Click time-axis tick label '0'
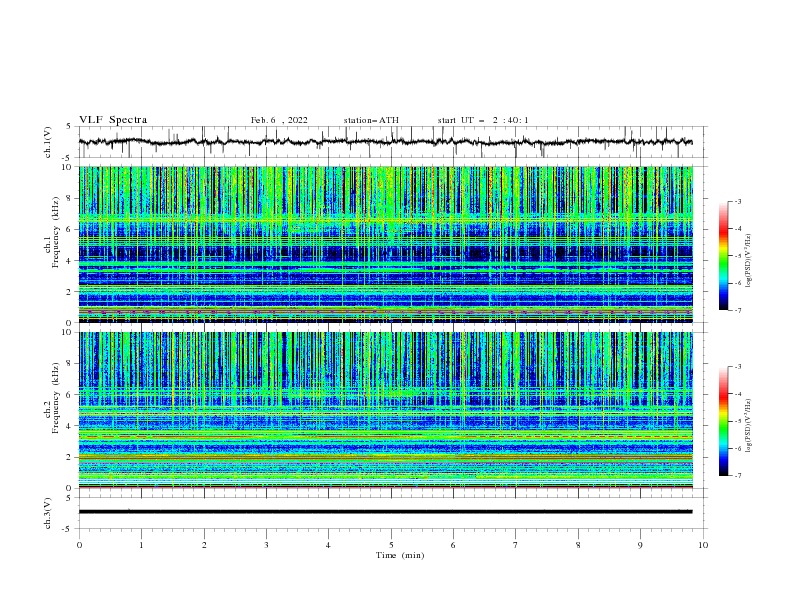792x612 pixels. coord(79,545)
